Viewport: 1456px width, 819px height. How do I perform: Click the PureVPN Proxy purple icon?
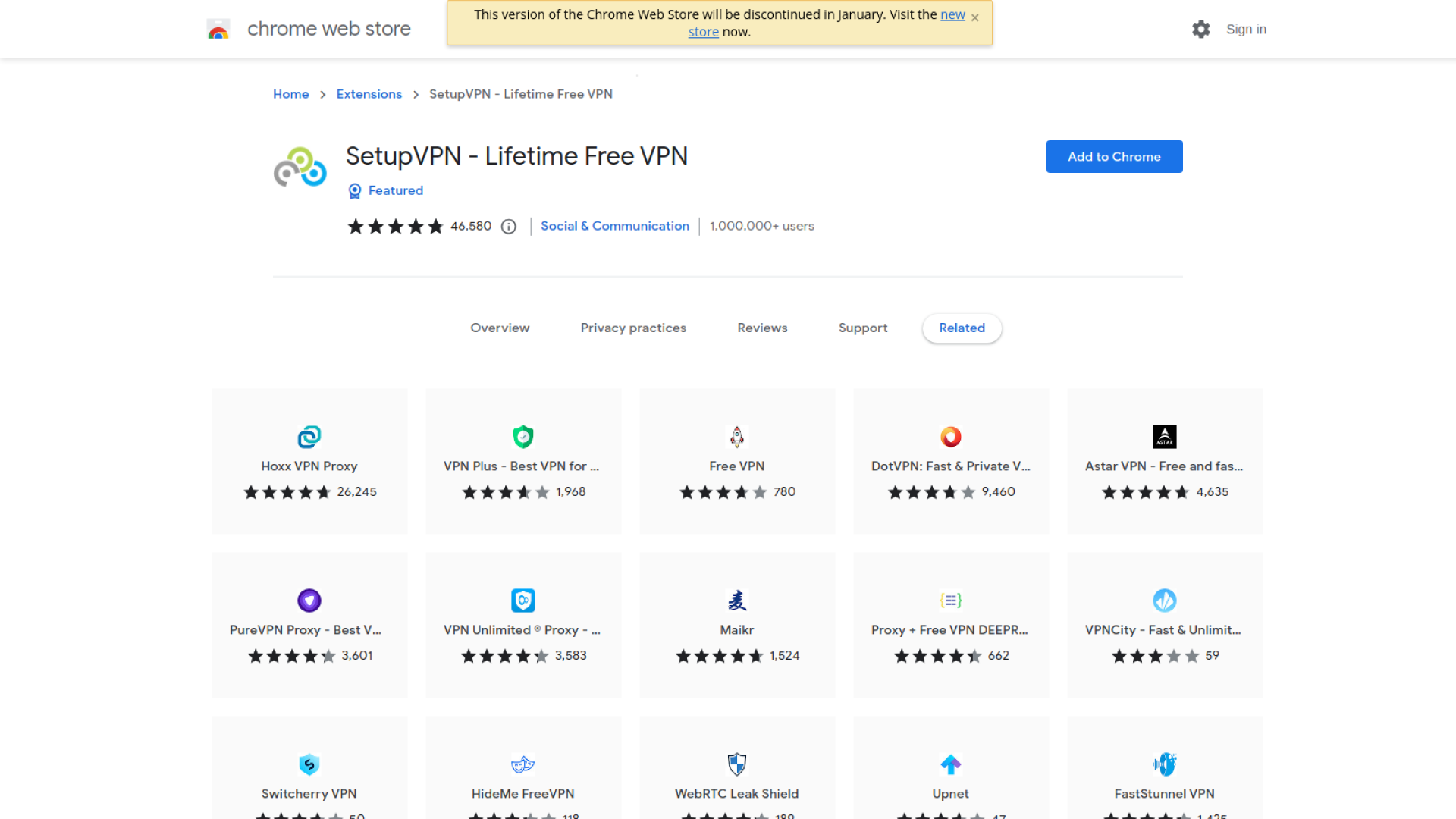309,601
